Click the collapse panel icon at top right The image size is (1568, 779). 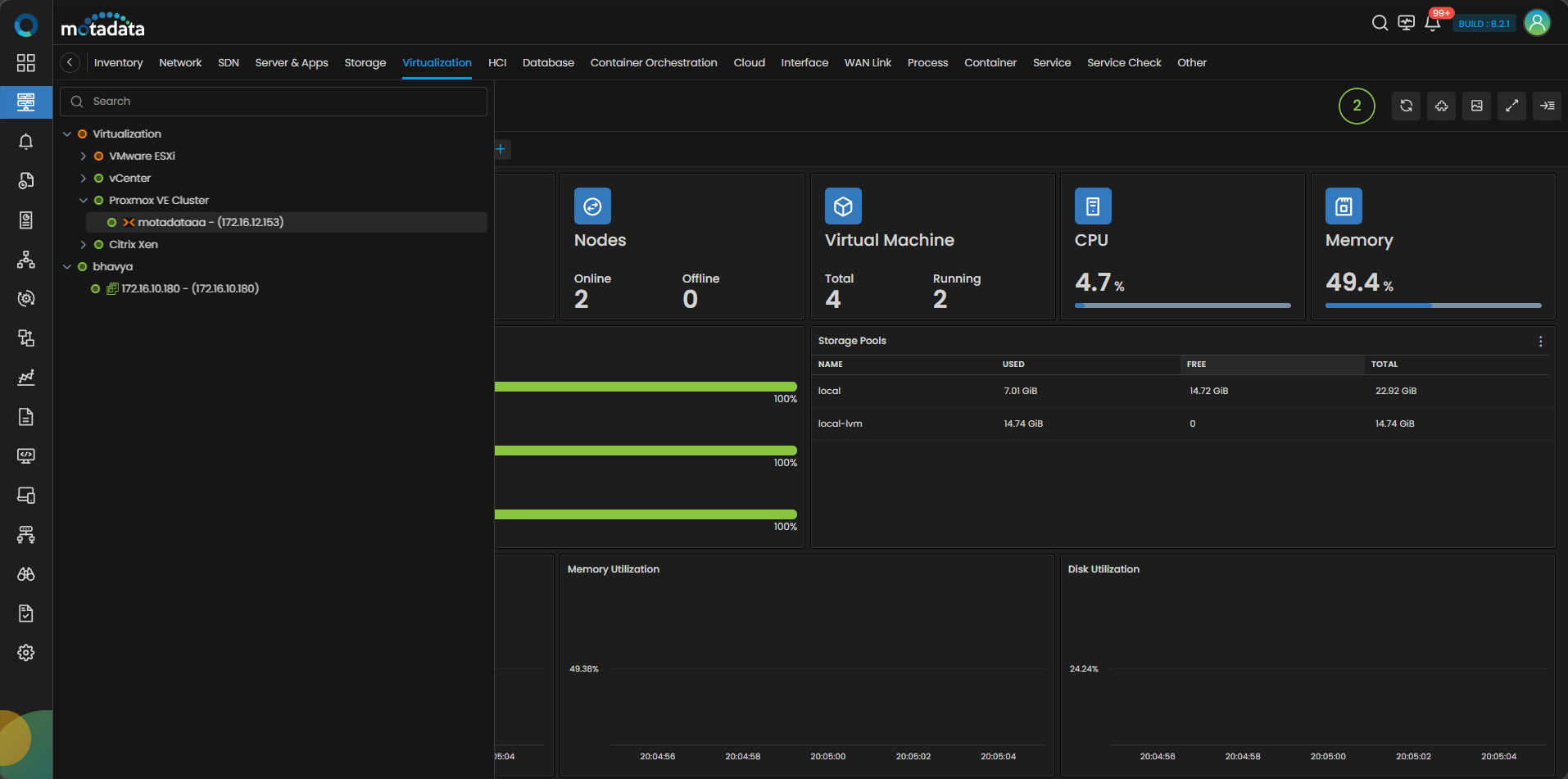click(x=1547, y=106)
